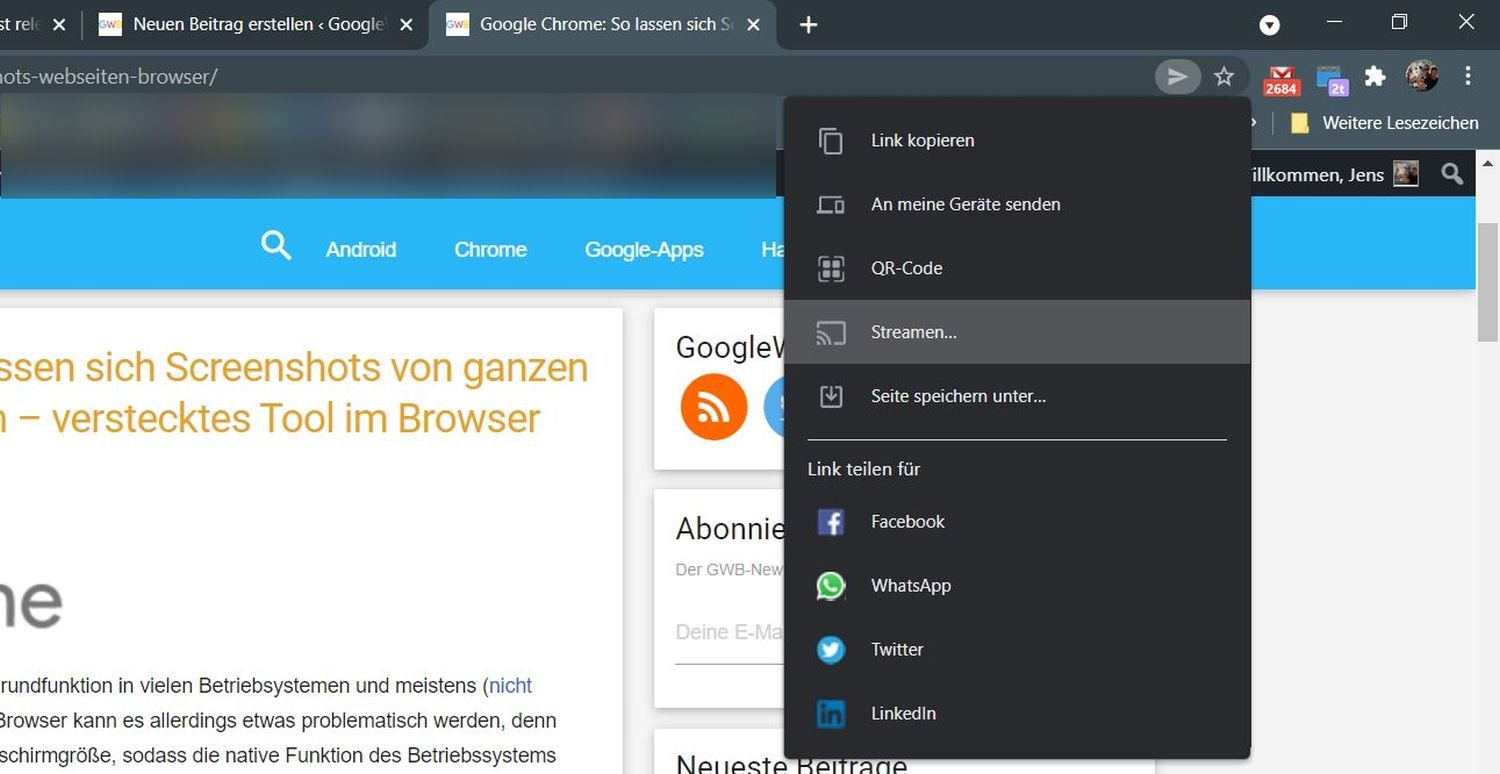
Task: Open the Gmail extension showing 2684
Action: [x=1281, y=79]
